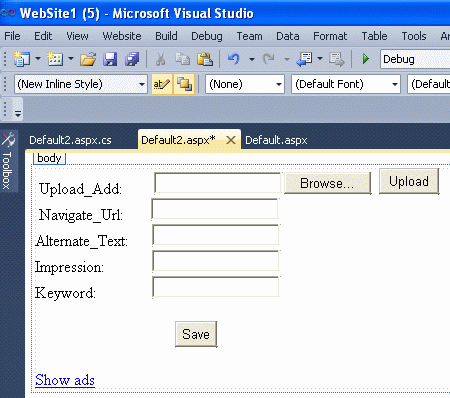Select the Alternate_Text: label text

point(82,241)
